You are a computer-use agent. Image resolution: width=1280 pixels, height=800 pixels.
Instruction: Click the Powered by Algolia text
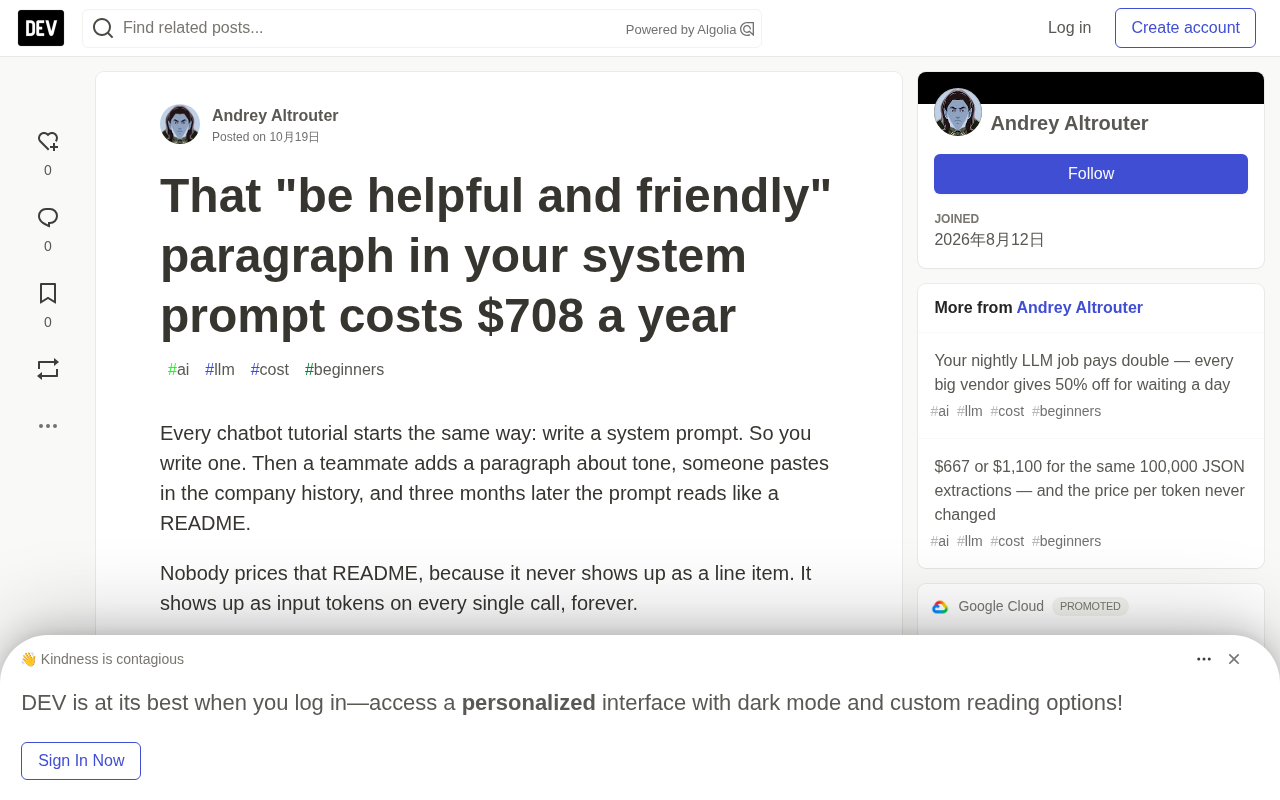click(x=681, y=30)
